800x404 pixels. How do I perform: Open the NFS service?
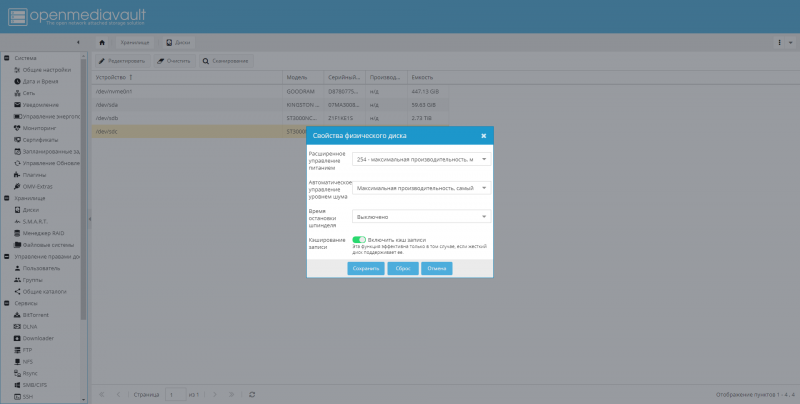coord(23,362)
